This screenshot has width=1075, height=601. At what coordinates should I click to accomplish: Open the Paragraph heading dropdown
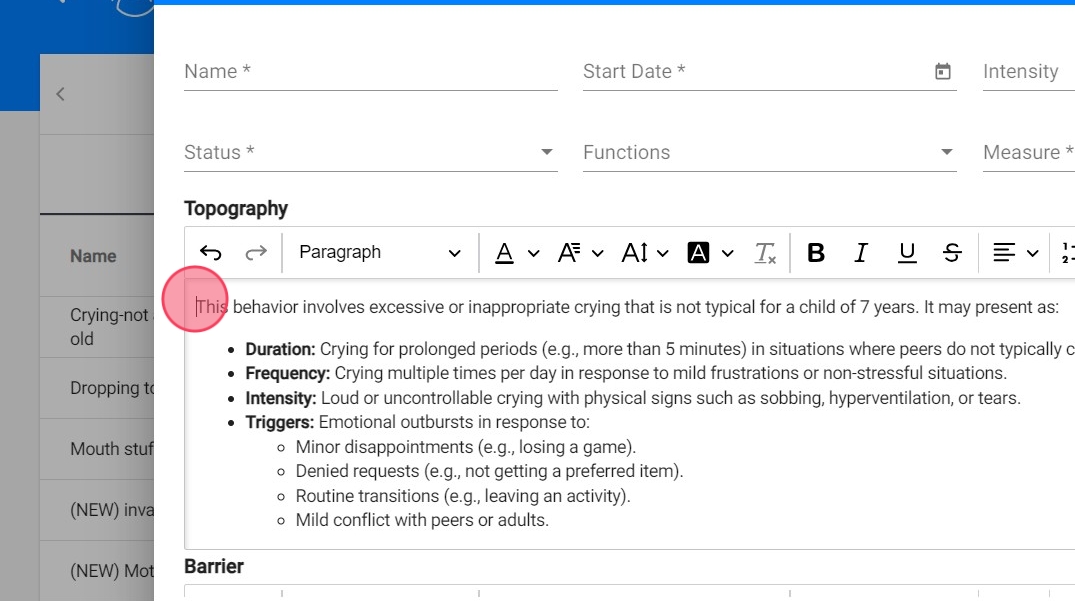click(x=380, y=253)
